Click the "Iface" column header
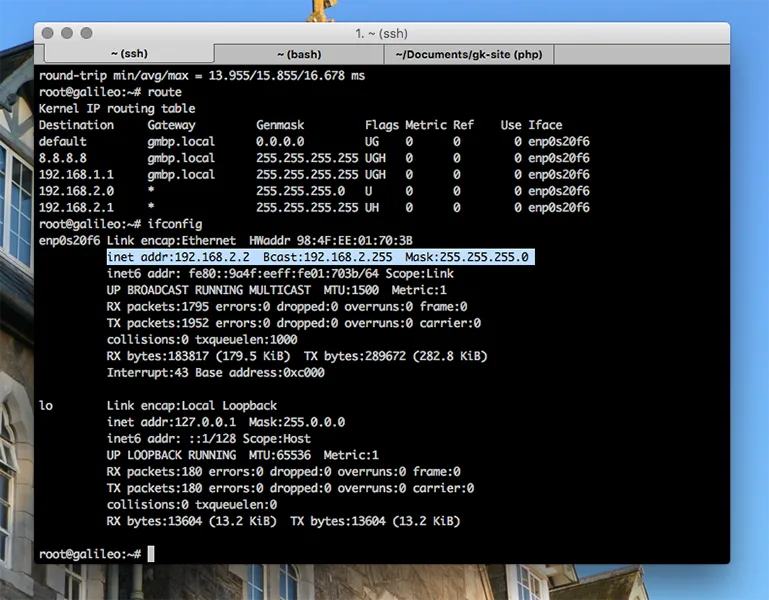769x600 pixels. pyautogui.click(x=545, y=125)
